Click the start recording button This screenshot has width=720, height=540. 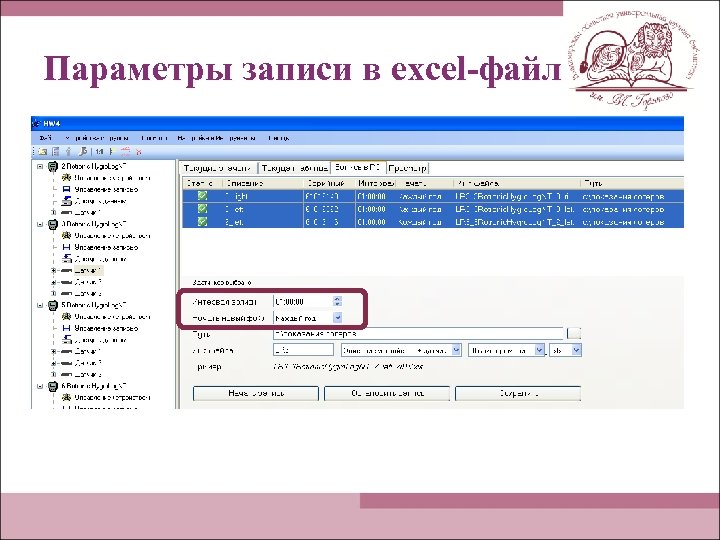click(x=256, y=394)
